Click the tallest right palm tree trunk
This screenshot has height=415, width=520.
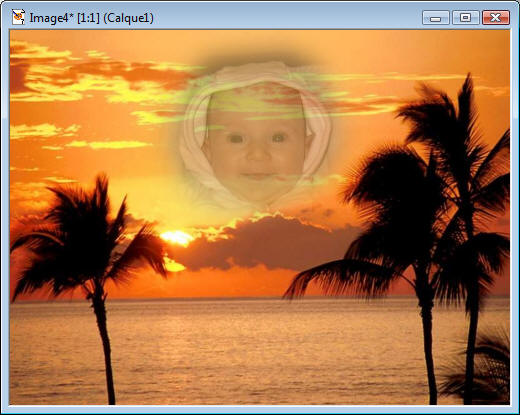pos(472,333)
